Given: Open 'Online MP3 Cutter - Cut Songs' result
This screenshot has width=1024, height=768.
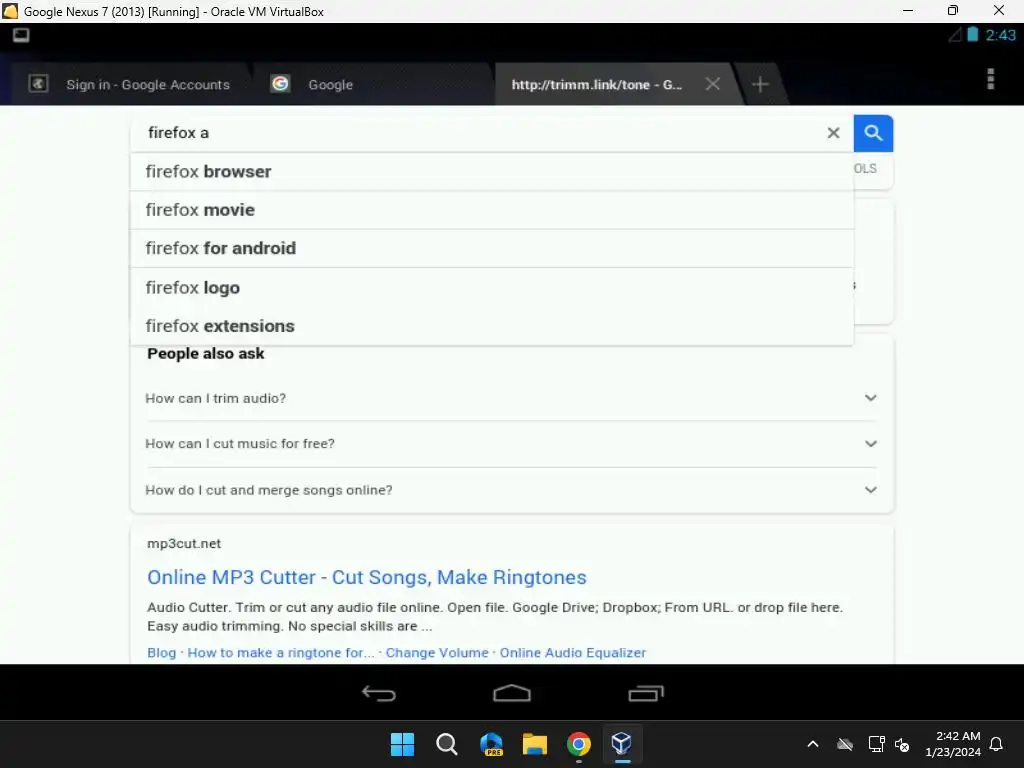Looking at the screenshot, I should [367, 577].
